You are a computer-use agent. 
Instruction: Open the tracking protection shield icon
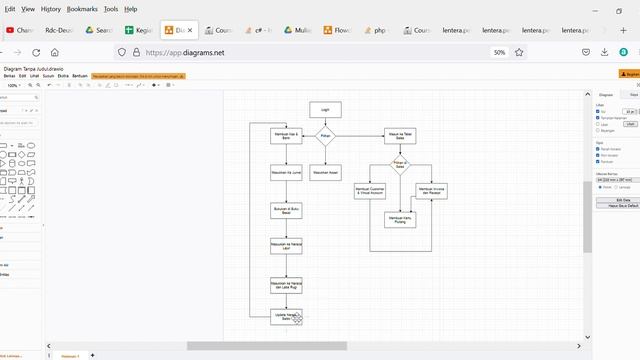122,52
